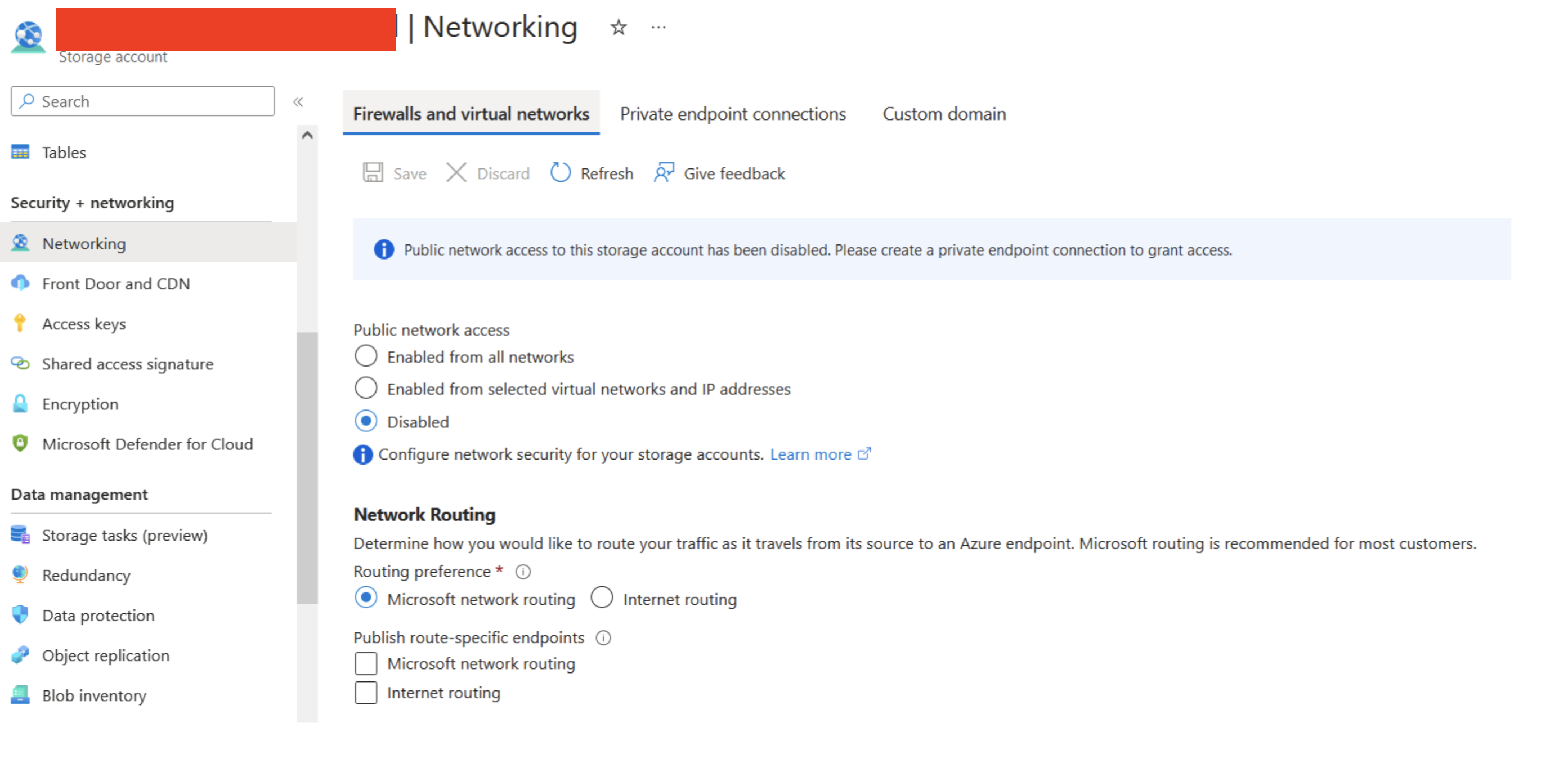This screenshot has height=767, width=1568.
Task: Open the more options ellipsis menu
Action: [658, 27]
